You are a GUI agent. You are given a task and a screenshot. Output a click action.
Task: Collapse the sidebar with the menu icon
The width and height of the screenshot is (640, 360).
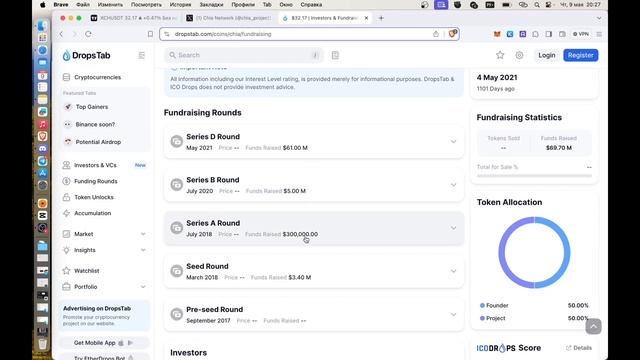point(141,55)
